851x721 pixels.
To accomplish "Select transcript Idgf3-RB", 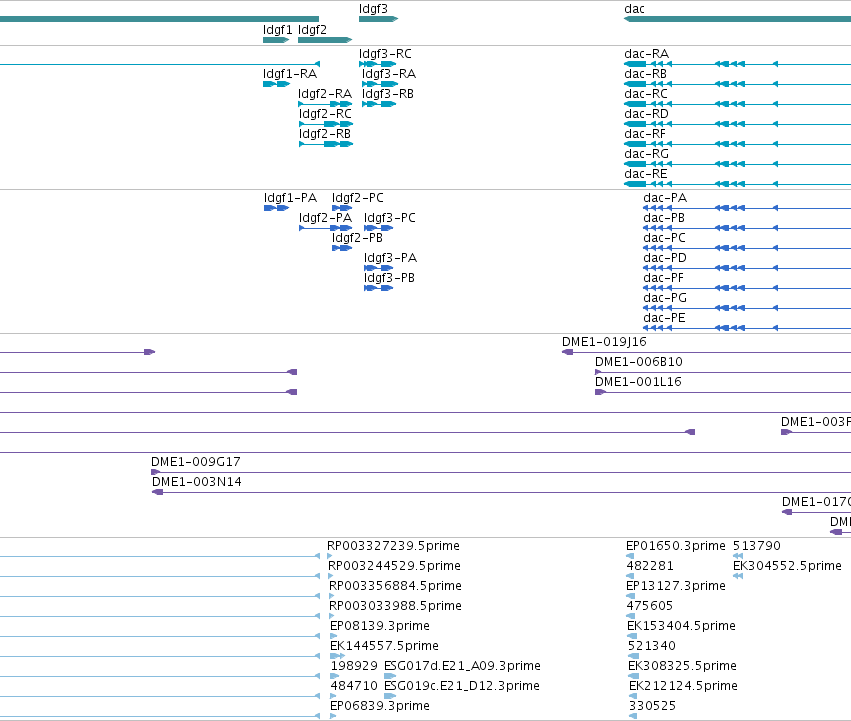I will pyautogui.click(x=379, y=104).
